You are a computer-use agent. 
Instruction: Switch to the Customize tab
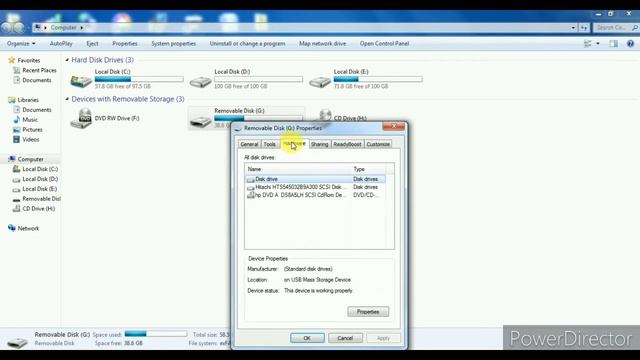tap(378, 144)
